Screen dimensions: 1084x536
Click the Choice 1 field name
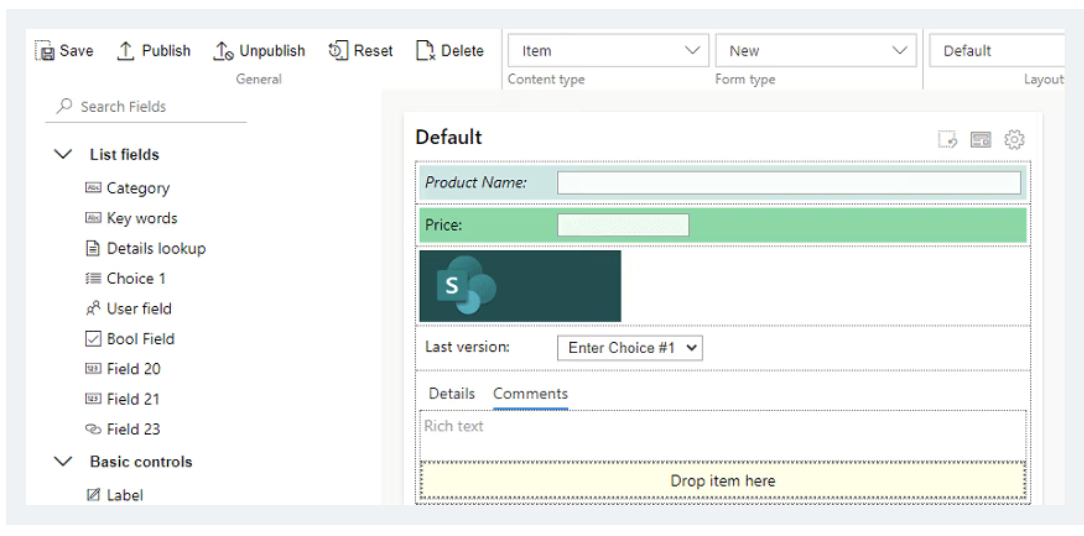point(136,278)
